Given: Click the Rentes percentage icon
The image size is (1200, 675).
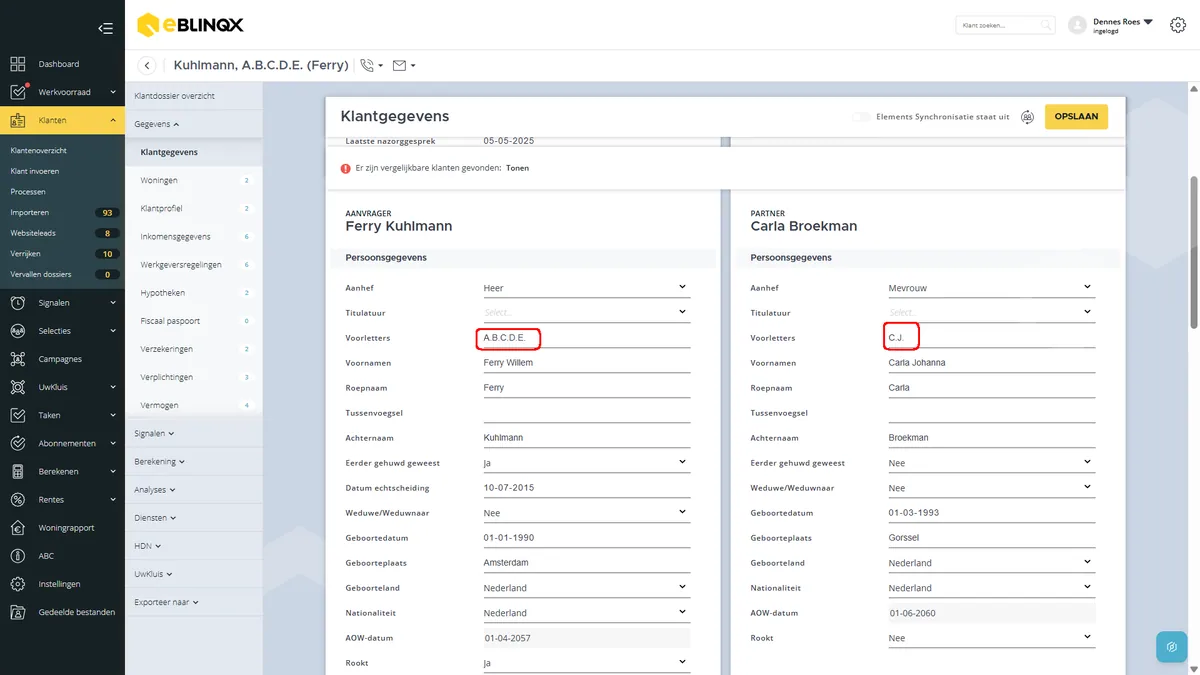Looking at the screenshot, I should [x=18, y=499].
